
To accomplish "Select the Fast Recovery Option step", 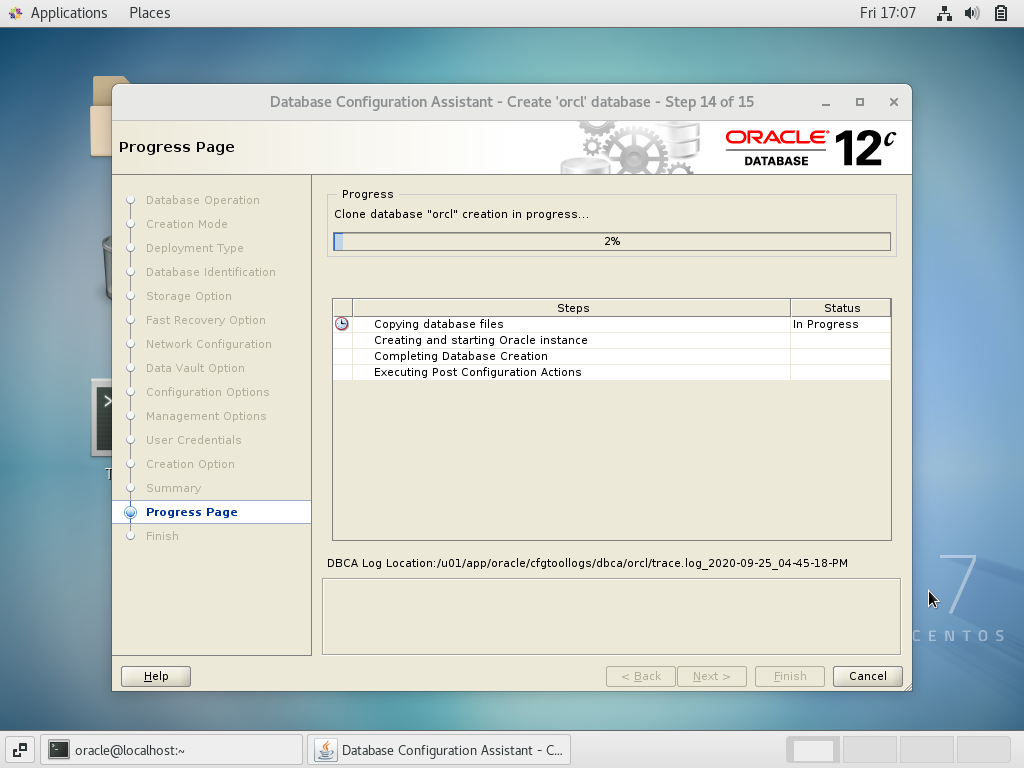I will point(206,320).
